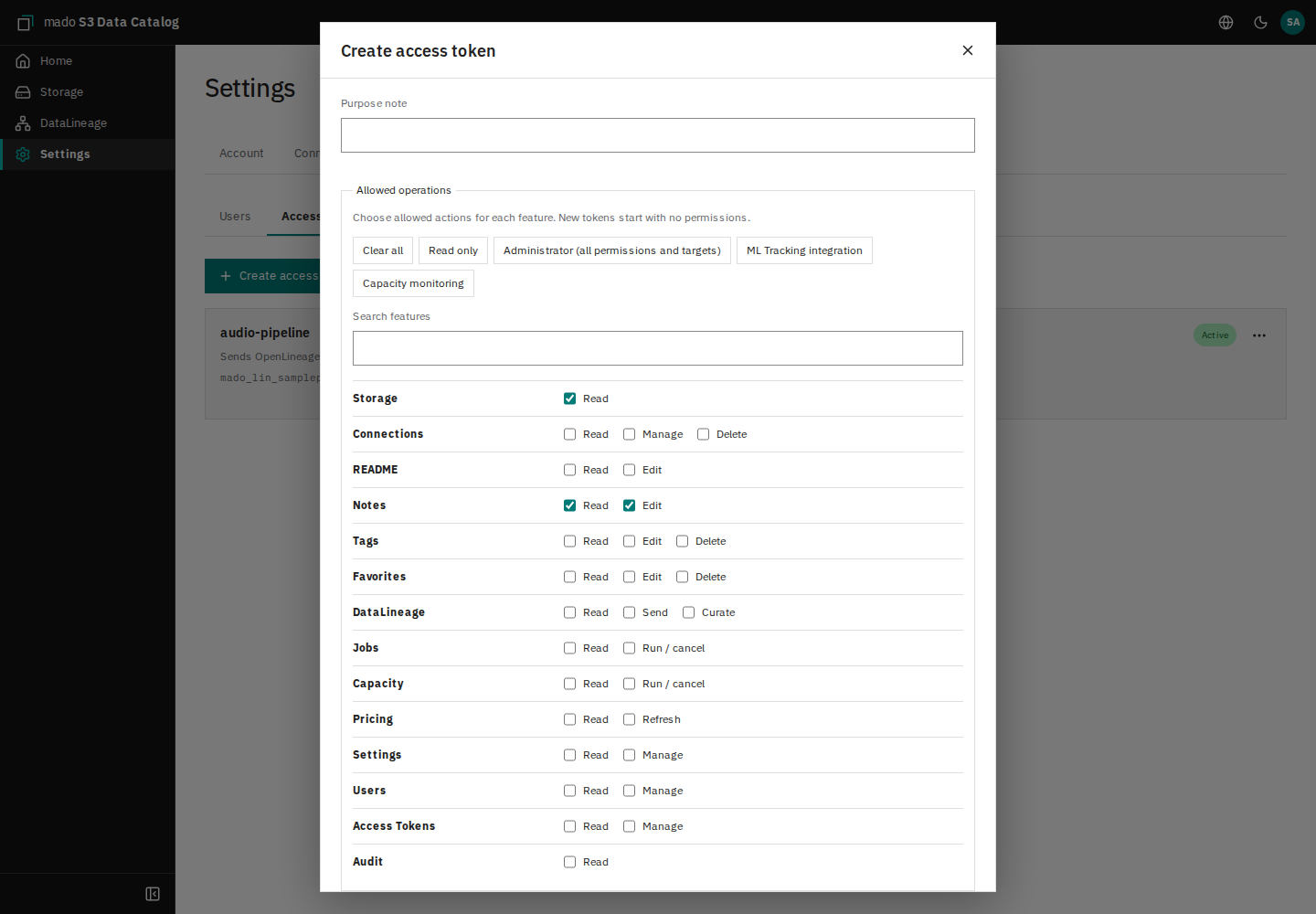Check Jobs Run / cancel checkbox
1316x914 pixels.
pyautogui.click(x=629, y=648)
